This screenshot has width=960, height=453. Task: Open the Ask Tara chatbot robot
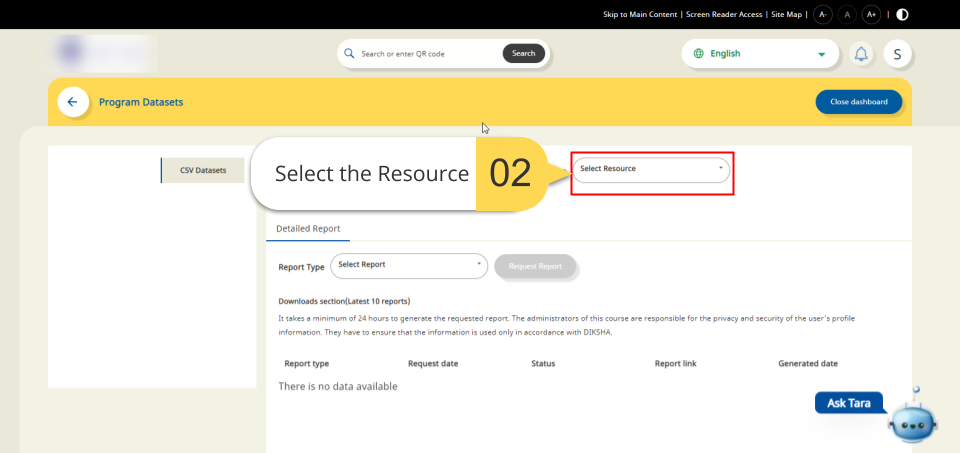[911, 418]
